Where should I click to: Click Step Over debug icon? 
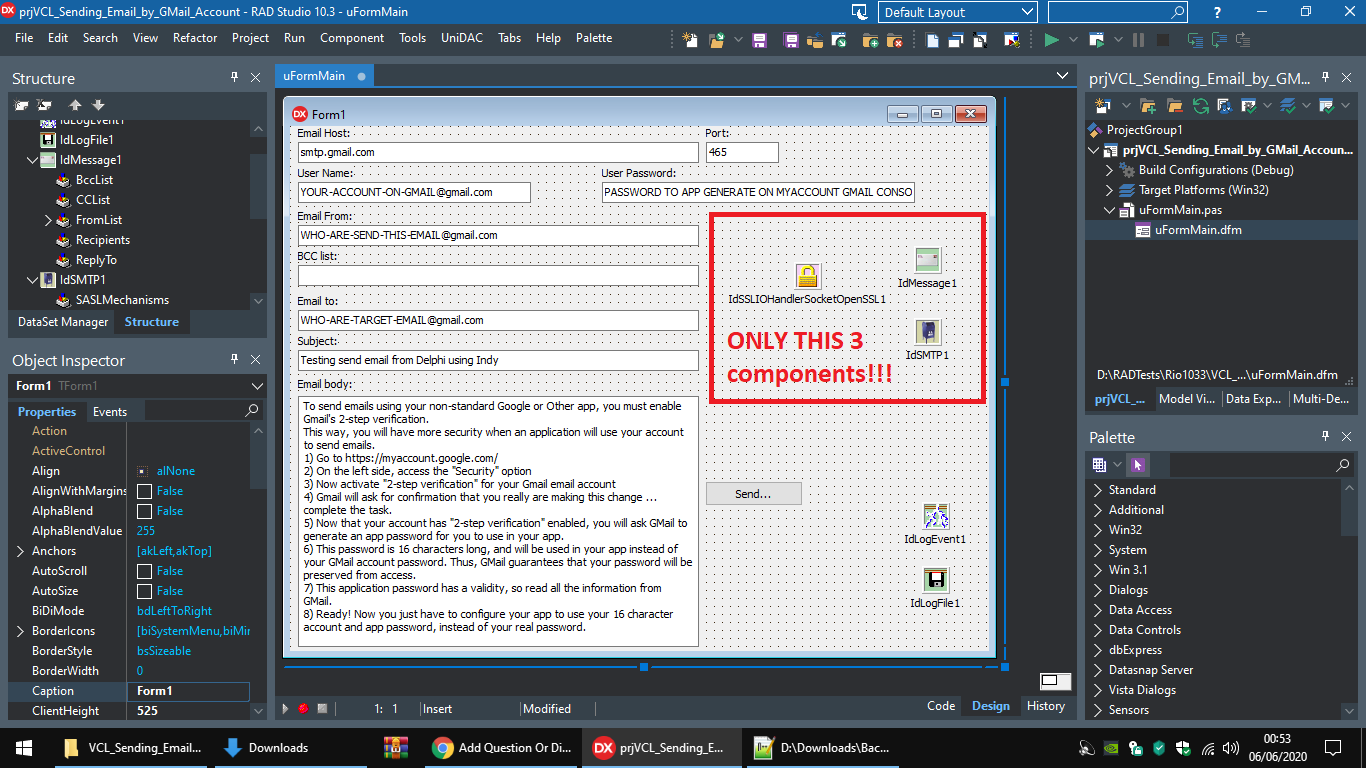pos(1219,40)
